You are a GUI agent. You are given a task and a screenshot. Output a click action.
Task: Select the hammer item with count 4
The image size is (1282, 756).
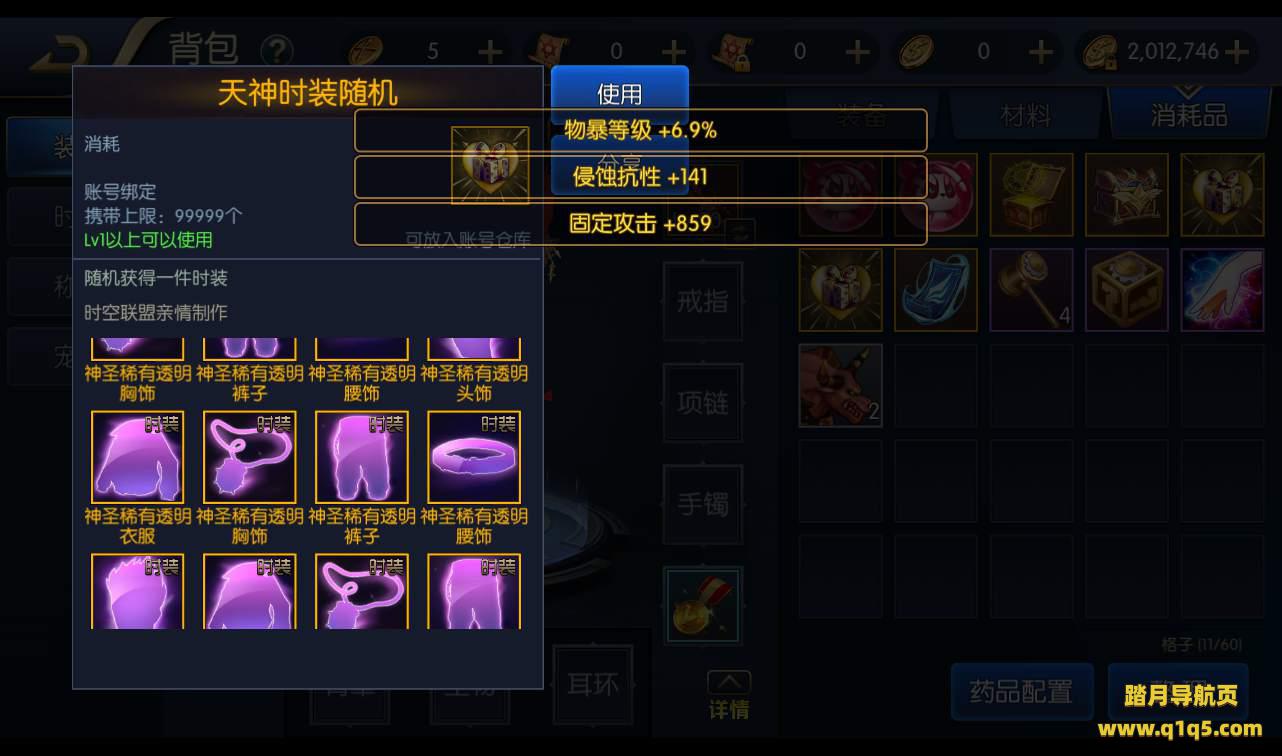(x=1031, y=290)
